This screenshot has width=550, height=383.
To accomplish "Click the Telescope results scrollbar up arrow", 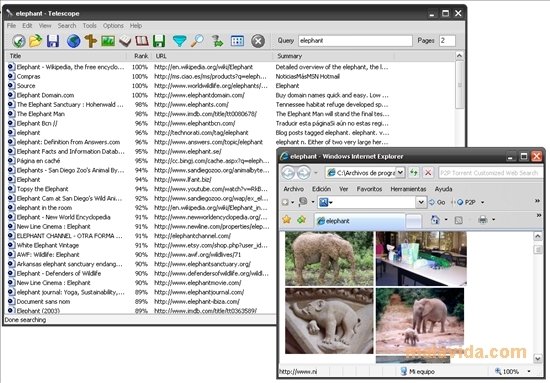I will click(459, 56).
